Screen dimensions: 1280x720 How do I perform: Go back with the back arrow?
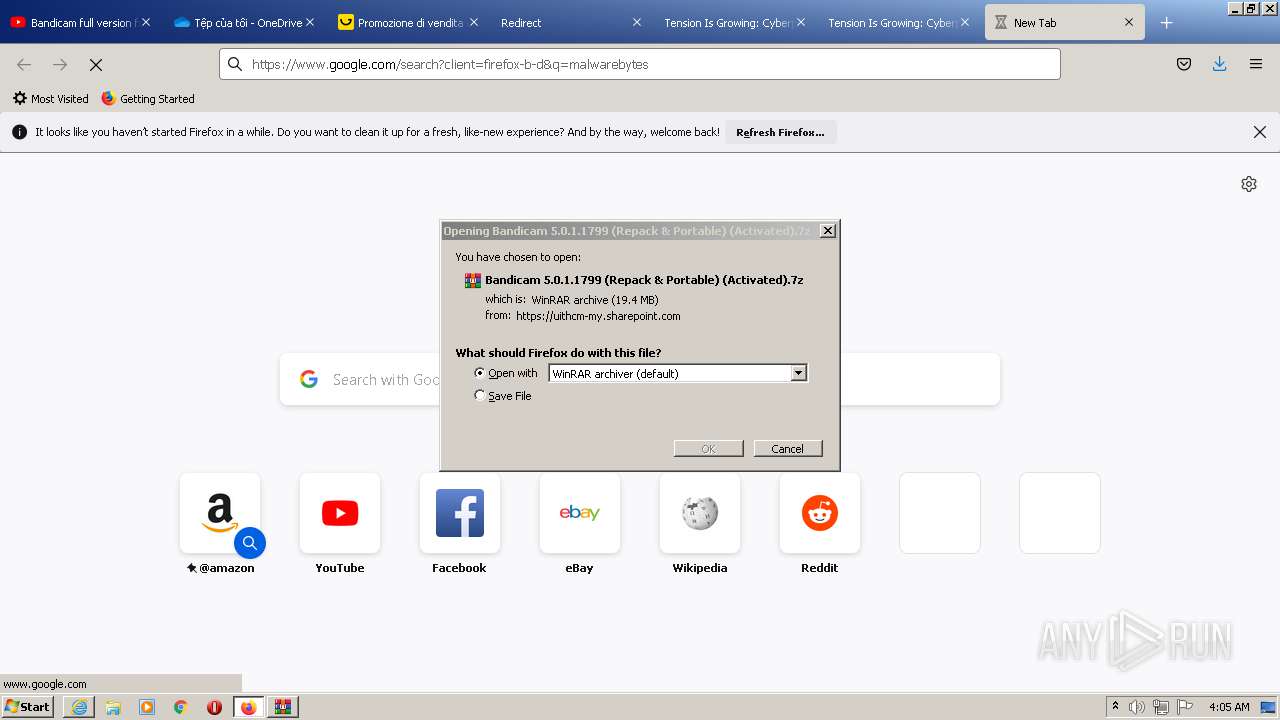click(24, 64)
